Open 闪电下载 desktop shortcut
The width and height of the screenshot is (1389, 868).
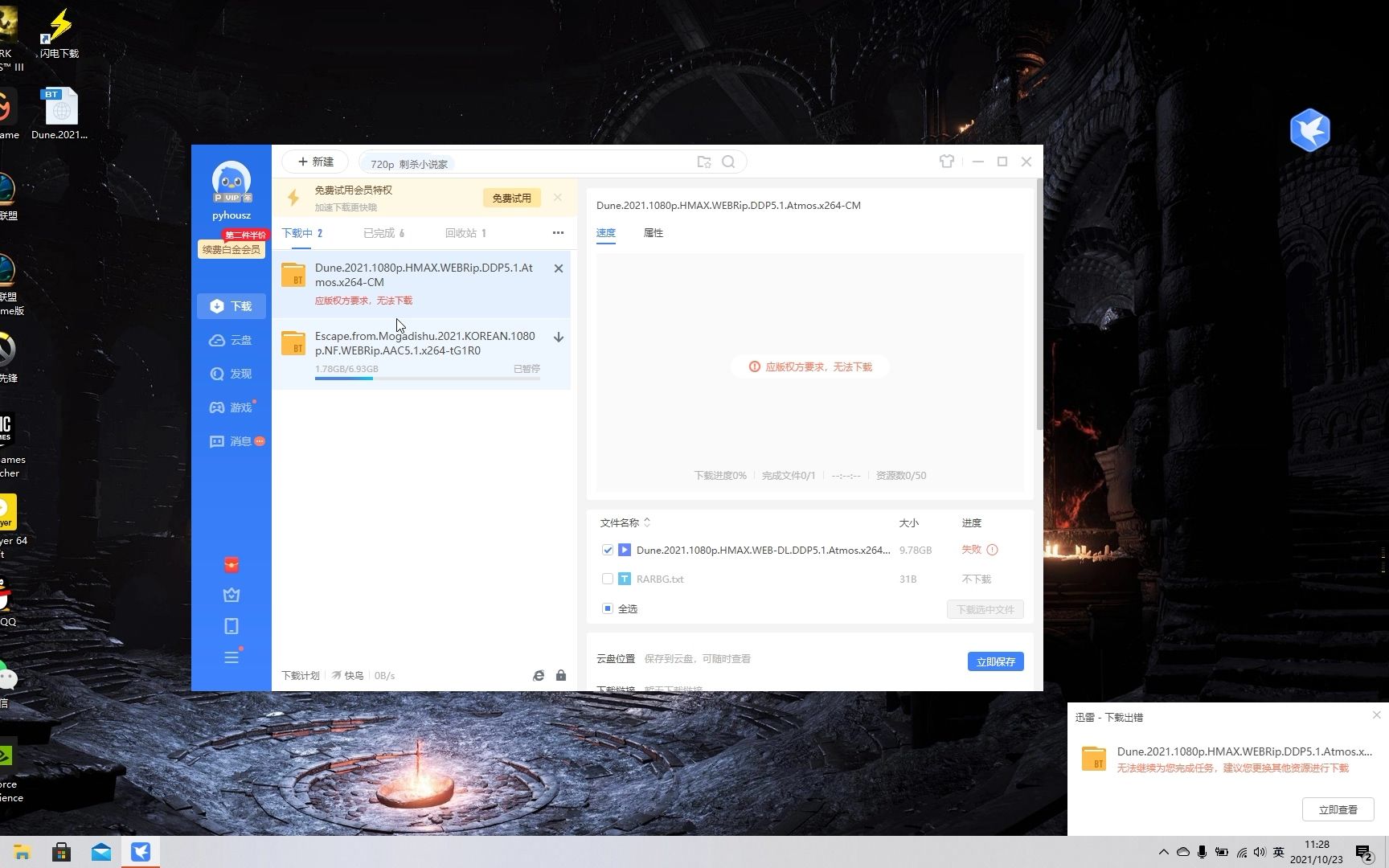click(59, 34)
